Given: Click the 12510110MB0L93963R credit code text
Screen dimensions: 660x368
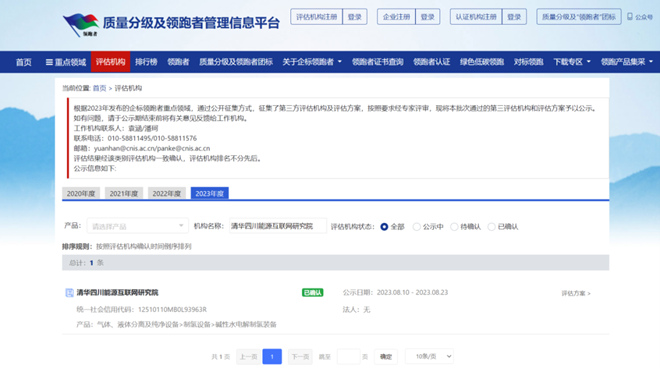Looking at the screenshot, I should pos(172,309).
